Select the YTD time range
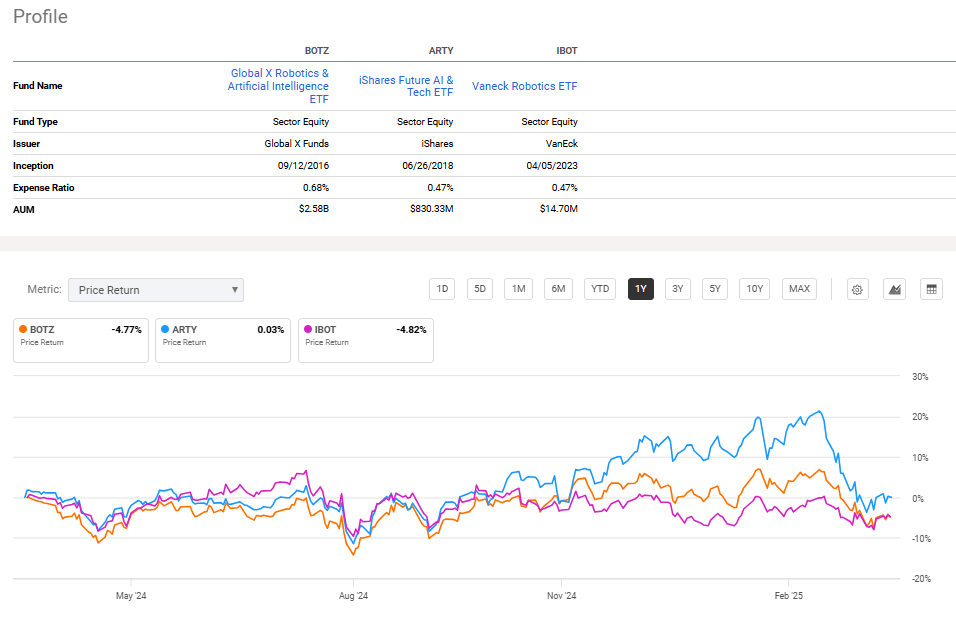This screenshot has height=621, width=956. click(x=599, y=289)
